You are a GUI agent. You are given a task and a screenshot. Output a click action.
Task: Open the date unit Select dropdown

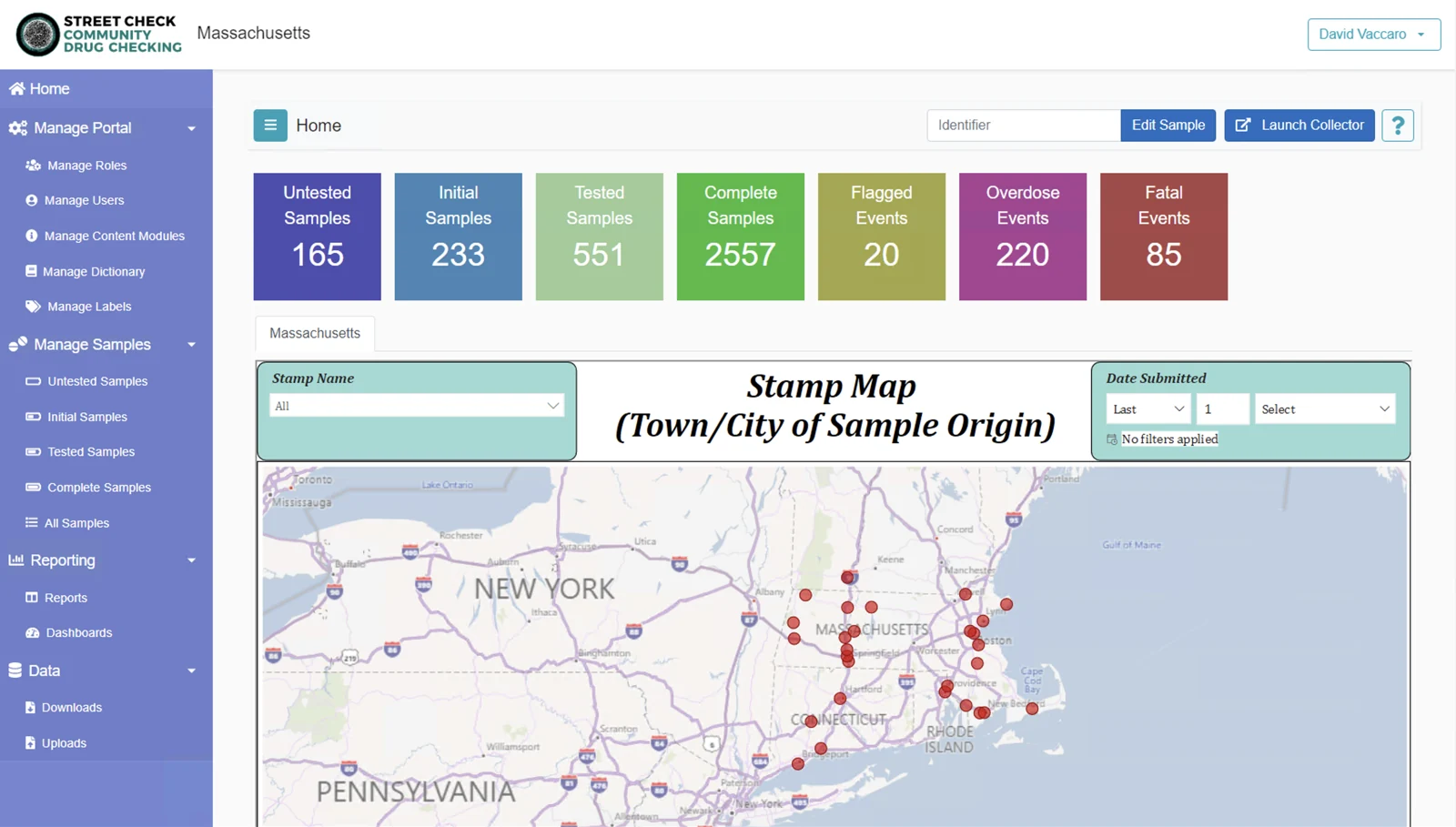pyautogui.click(x=1325, y=409)
